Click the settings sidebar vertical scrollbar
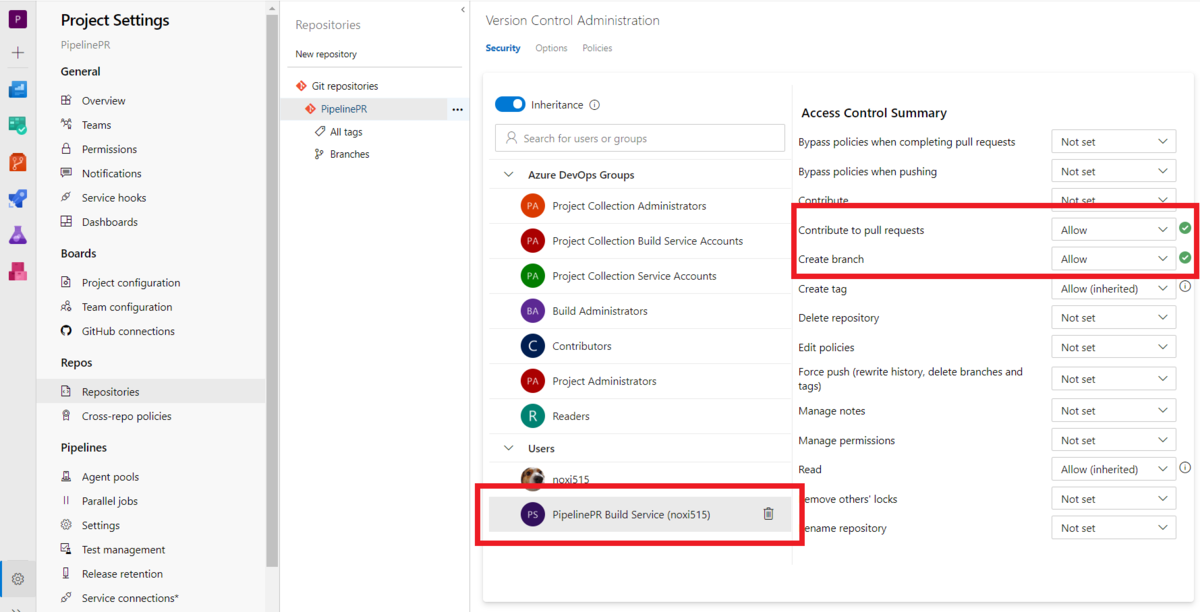This screenshot has height=612, width=1200. pyautogui.click(x=272, y=290)
